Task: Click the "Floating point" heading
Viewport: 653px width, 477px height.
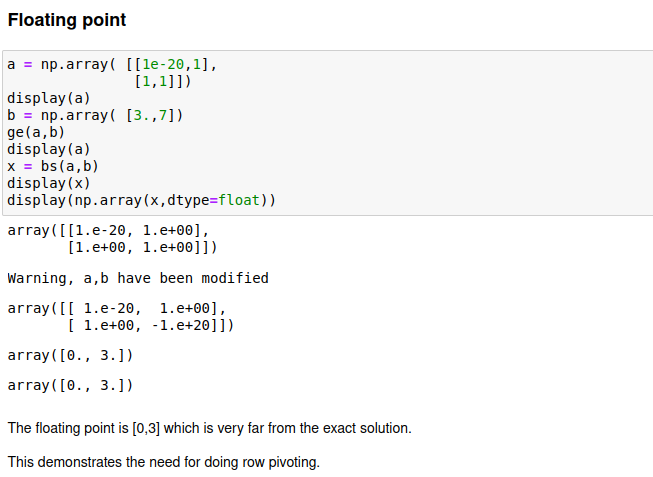Action: tap(67, 20)
